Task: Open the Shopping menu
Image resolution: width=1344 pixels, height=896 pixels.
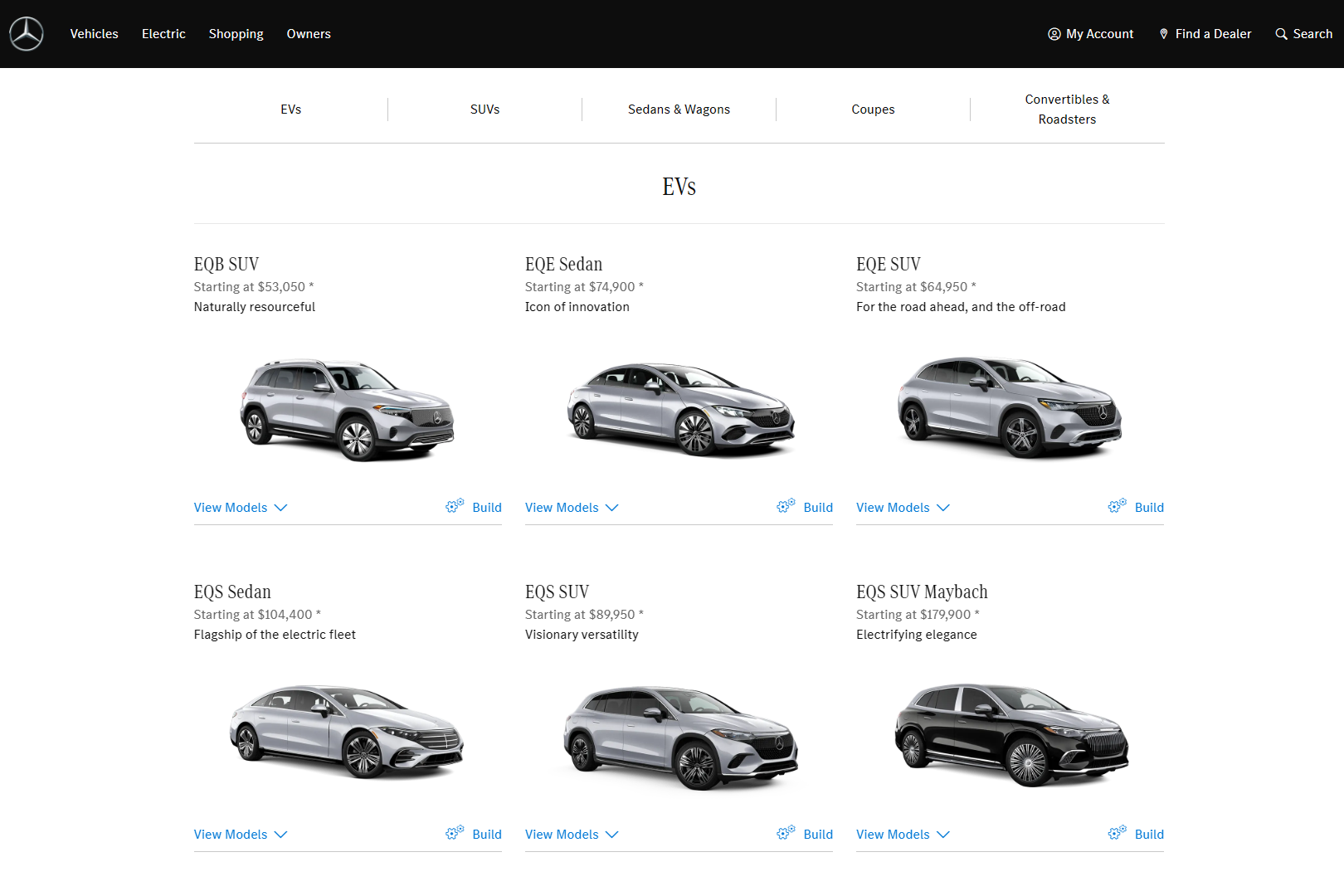Action: (x=236, y=34)
